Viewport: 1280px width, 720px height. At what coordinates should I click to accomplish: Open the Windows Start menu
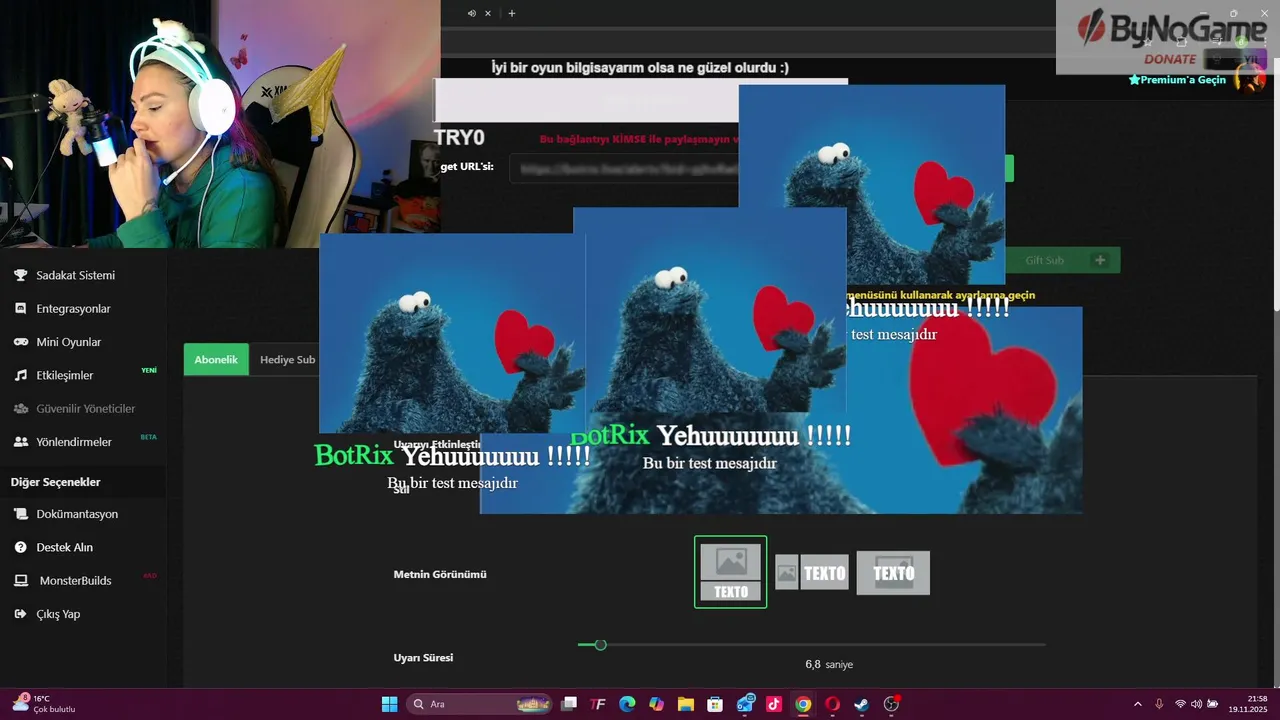tap(389, 704)
